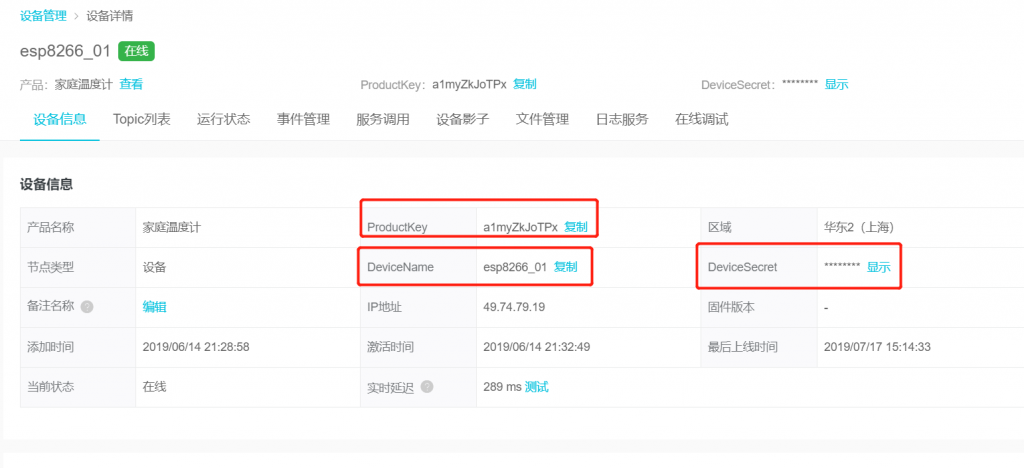Click the 289 ms latency value
The image size is (1024, 468).
[x=502, y=387]
